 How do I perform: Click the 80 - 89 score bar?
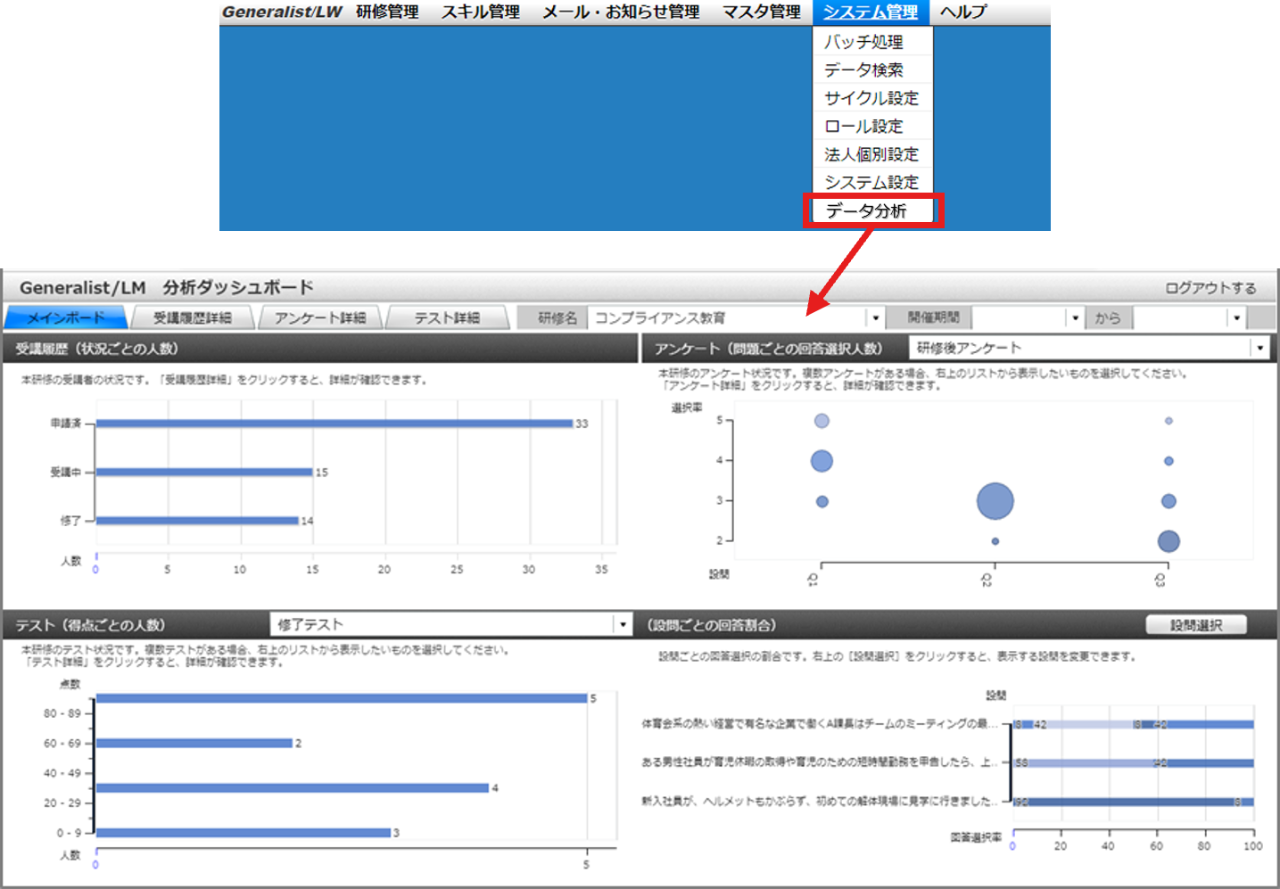coord(340,698)
